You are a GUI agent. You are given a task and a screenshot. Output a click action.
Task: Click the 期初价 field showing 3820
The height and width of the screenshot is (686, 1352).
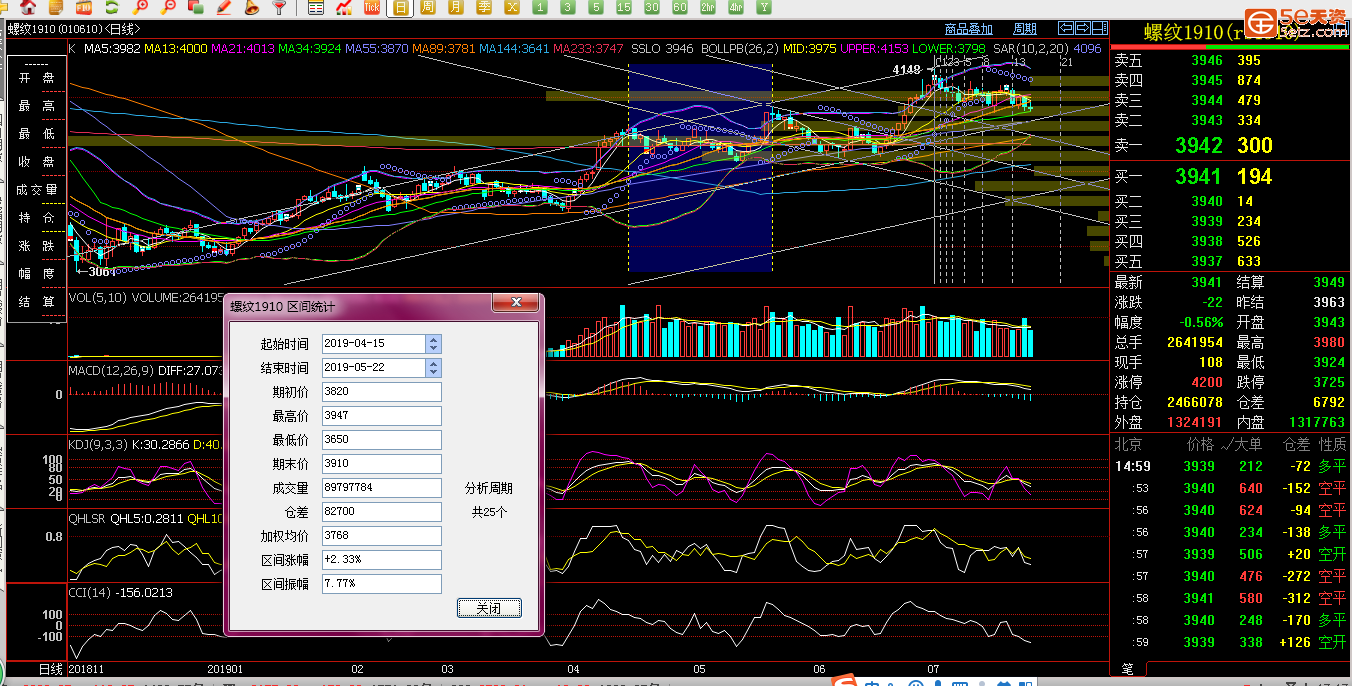point(382,392)
